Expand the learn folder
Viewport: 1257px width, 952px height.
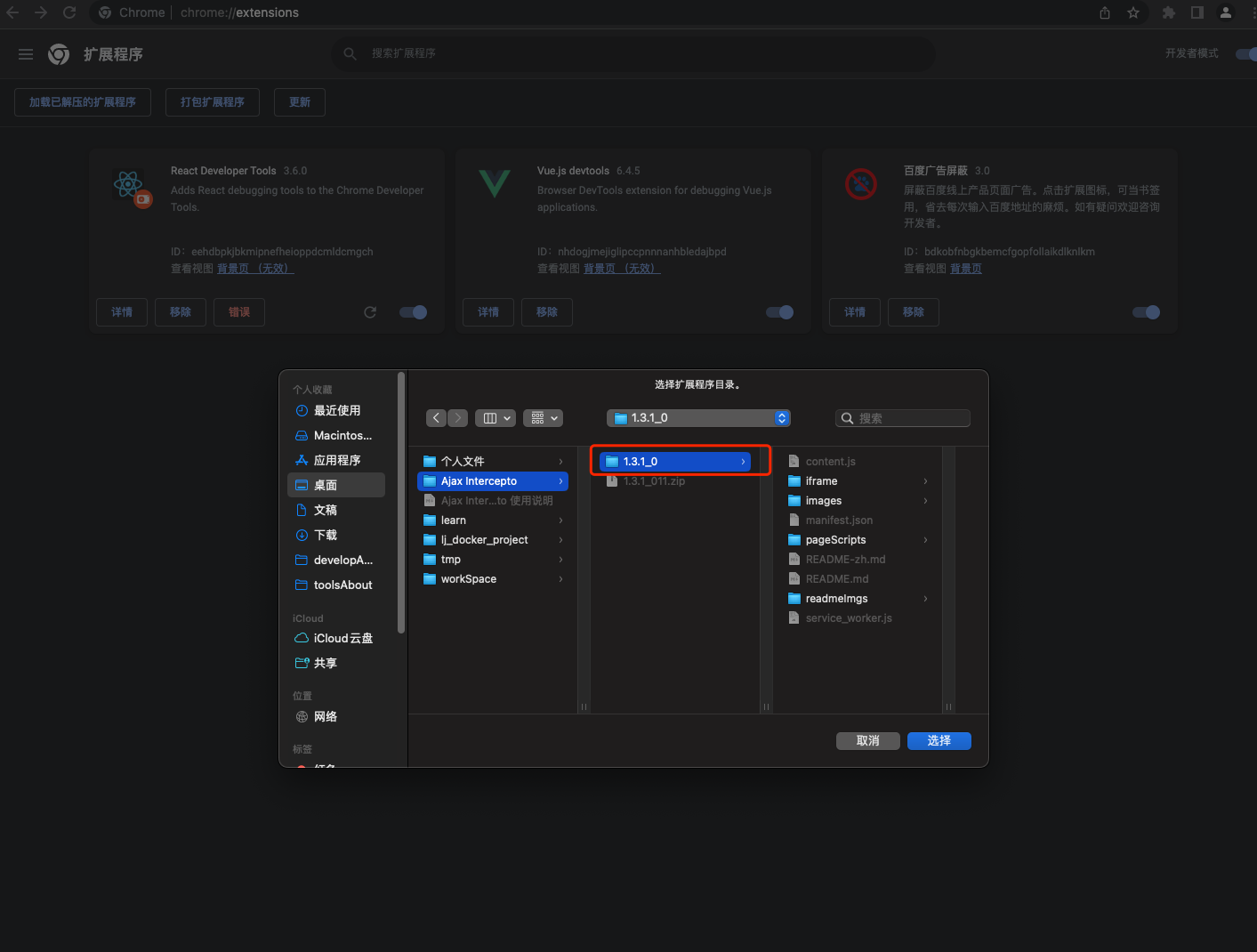(x=560, y=520)
